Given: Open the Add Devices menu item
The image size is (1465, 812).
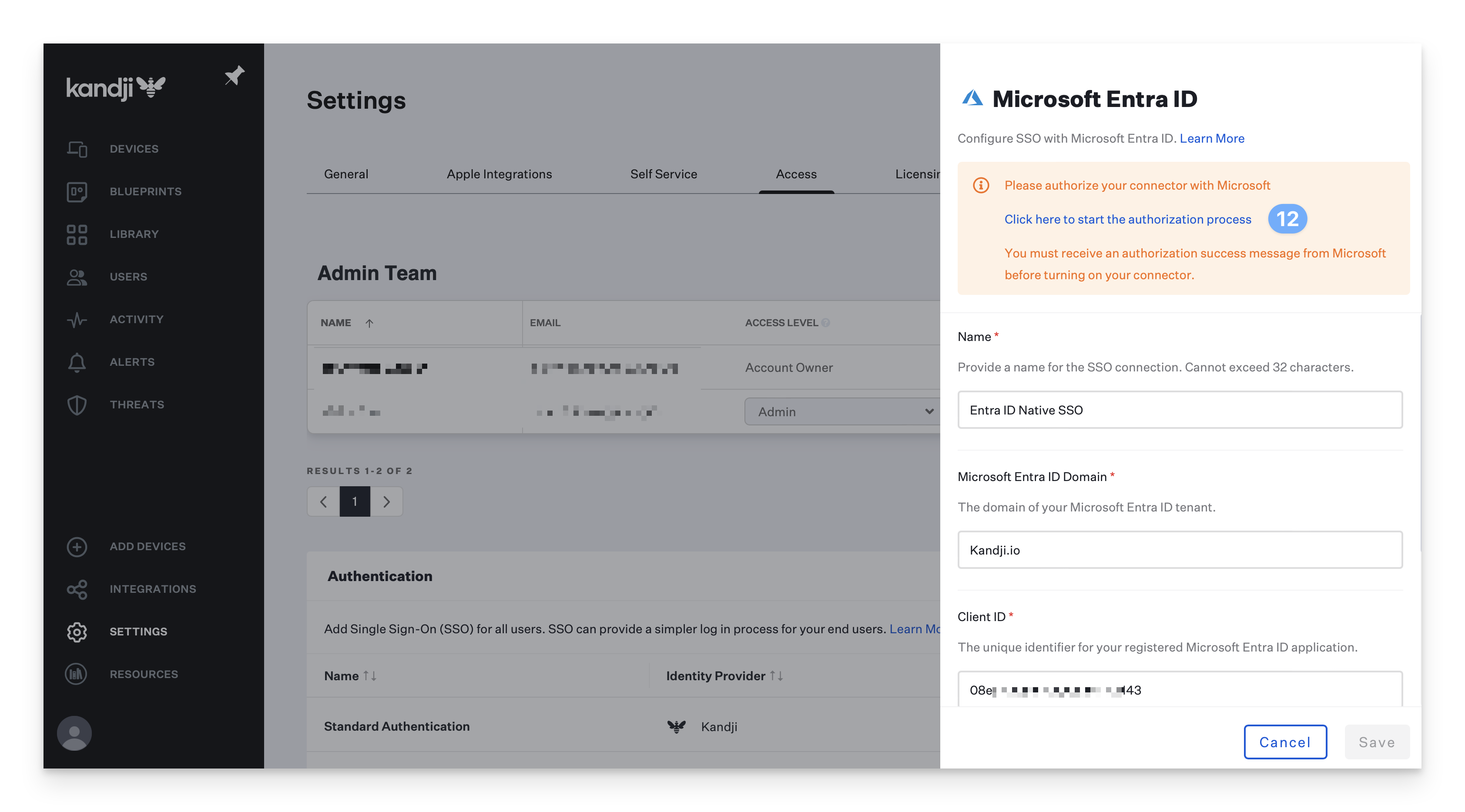Looking at the screenshot, I should click(148, 546).
